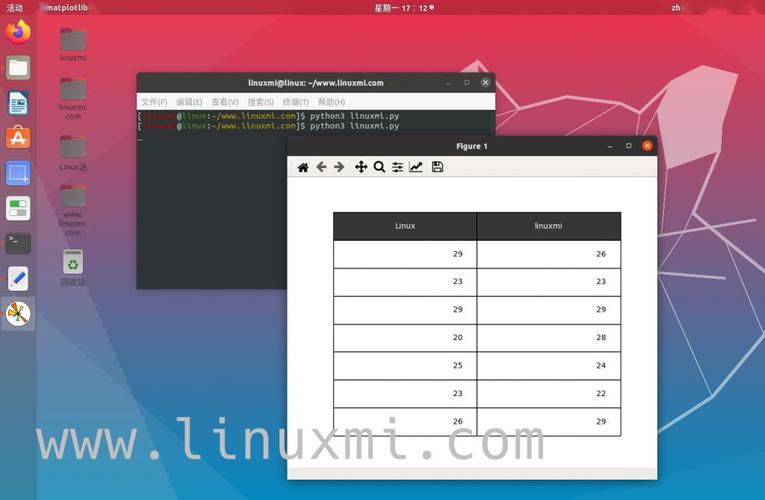
Task: Open the 查看(V) menu in terminal
Action: click(x=225, y=102)
